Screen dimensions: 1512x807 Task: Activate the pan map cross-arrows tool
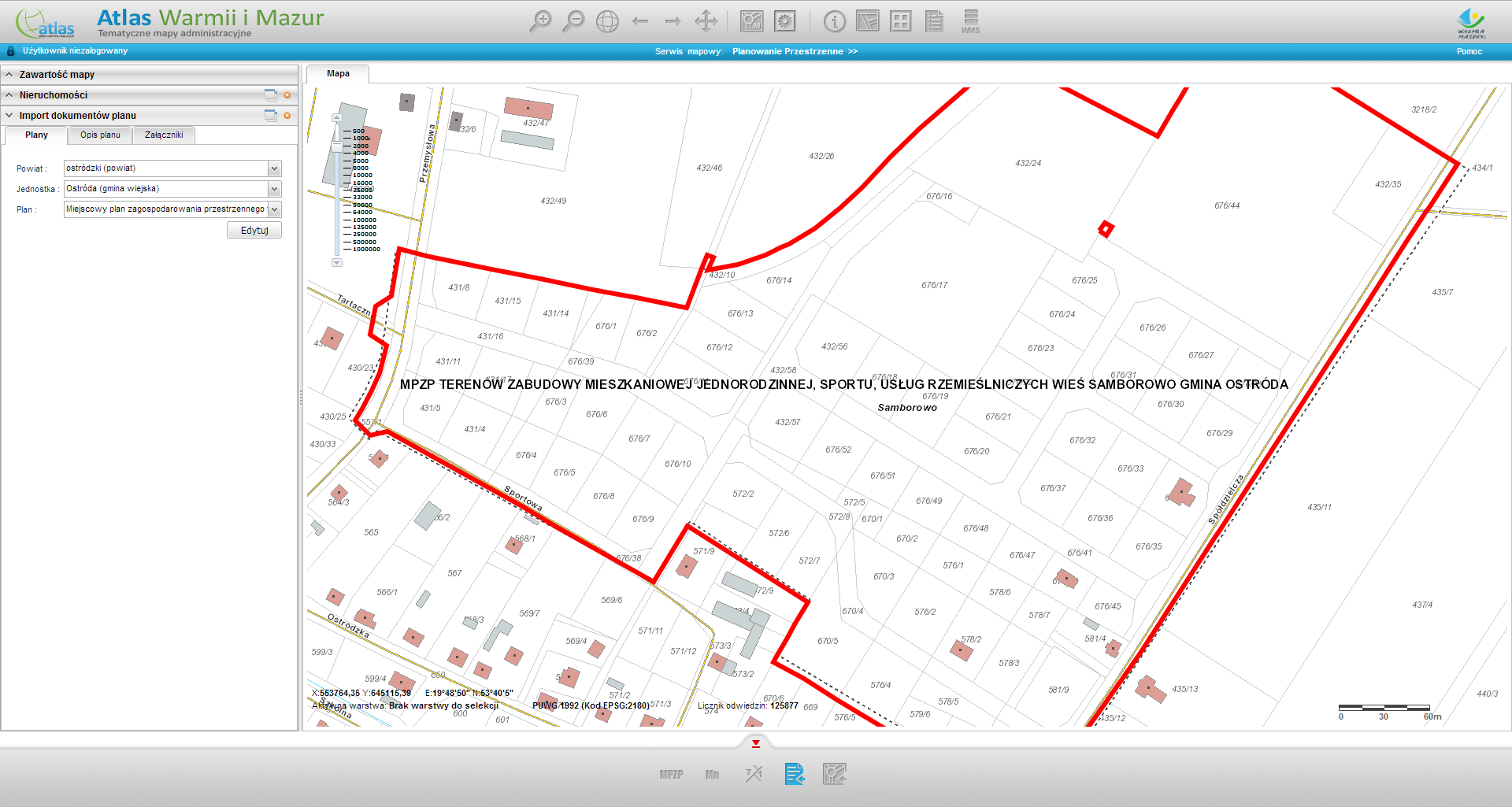(706, 21)
